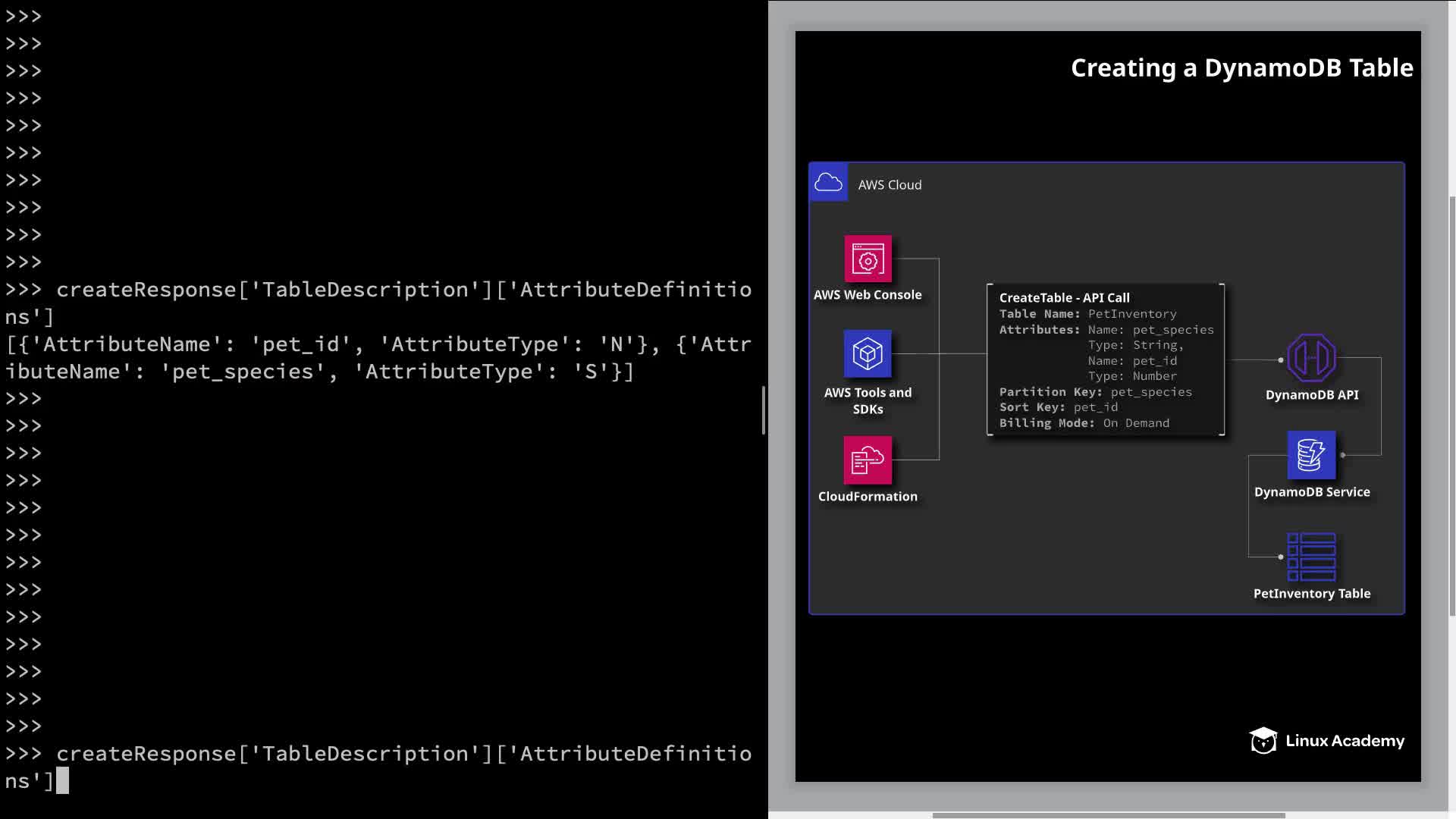Viewport: 1456px width, 819px height.
Task: Click the AWS Cloud icon
Action: [828, 183]
